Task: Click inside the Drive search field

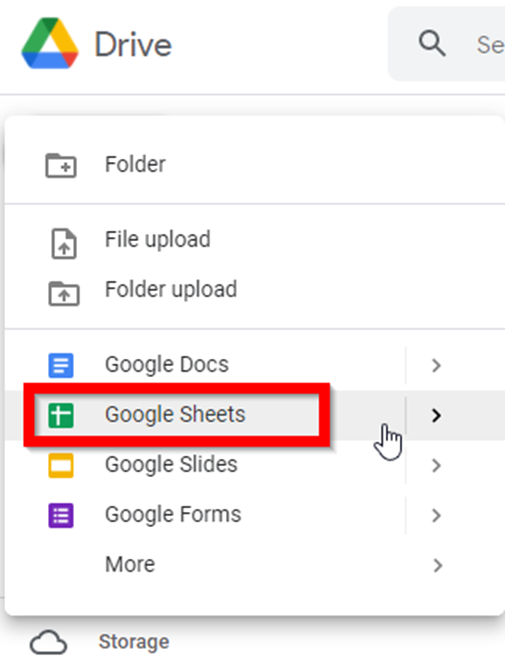Action: click(447, 44)
